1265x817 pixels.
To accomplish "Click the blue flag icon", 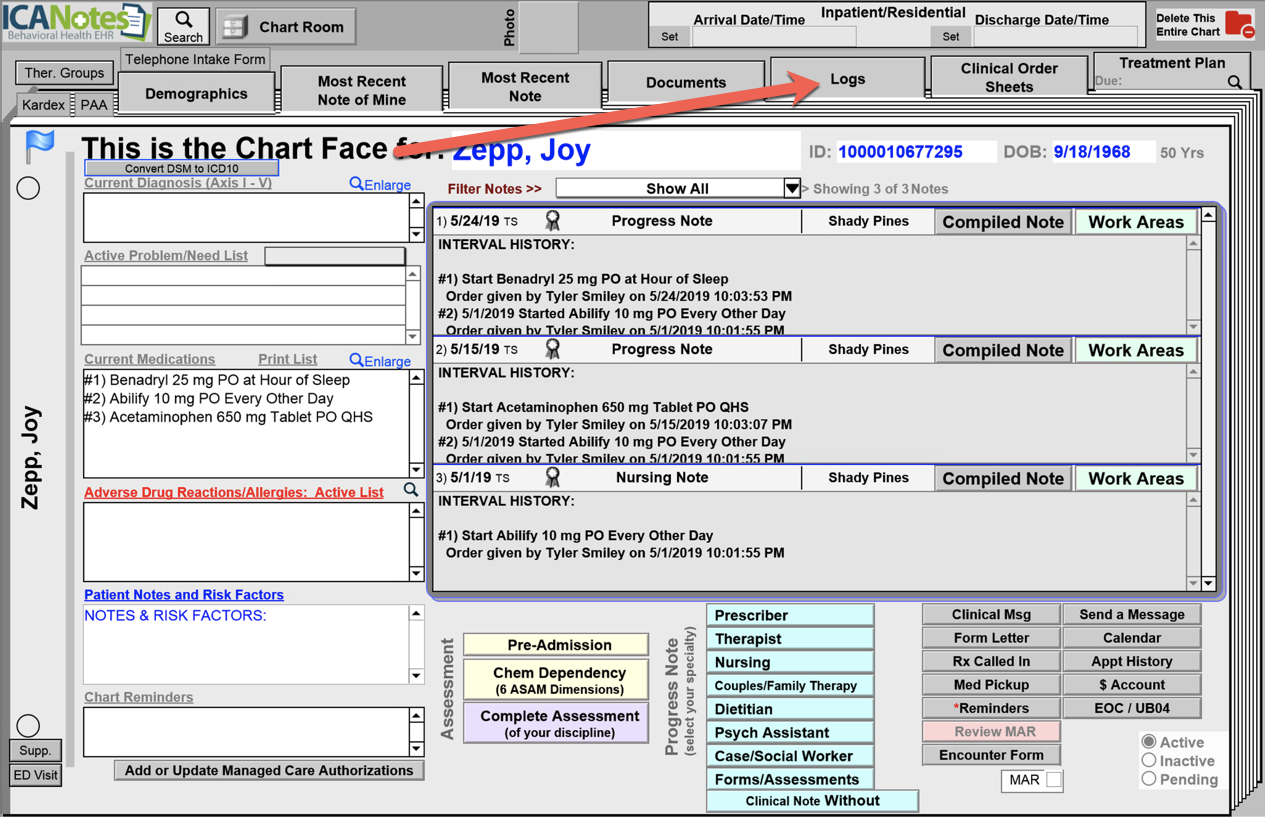I will coord(39,146).
